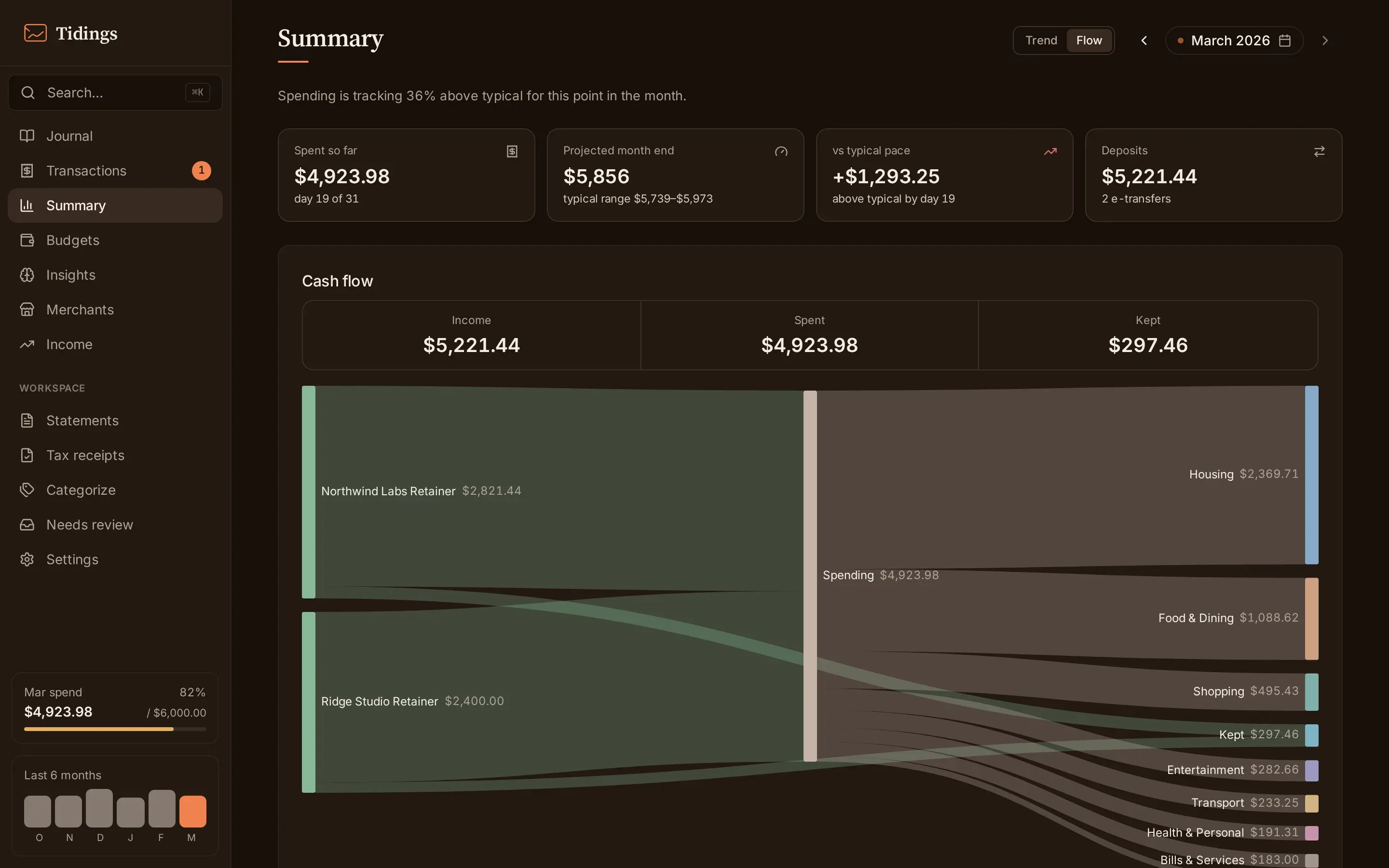This screenshot has height=868, width=1389.
Task: Go to Categorize in the workspace
Action: 115,489
